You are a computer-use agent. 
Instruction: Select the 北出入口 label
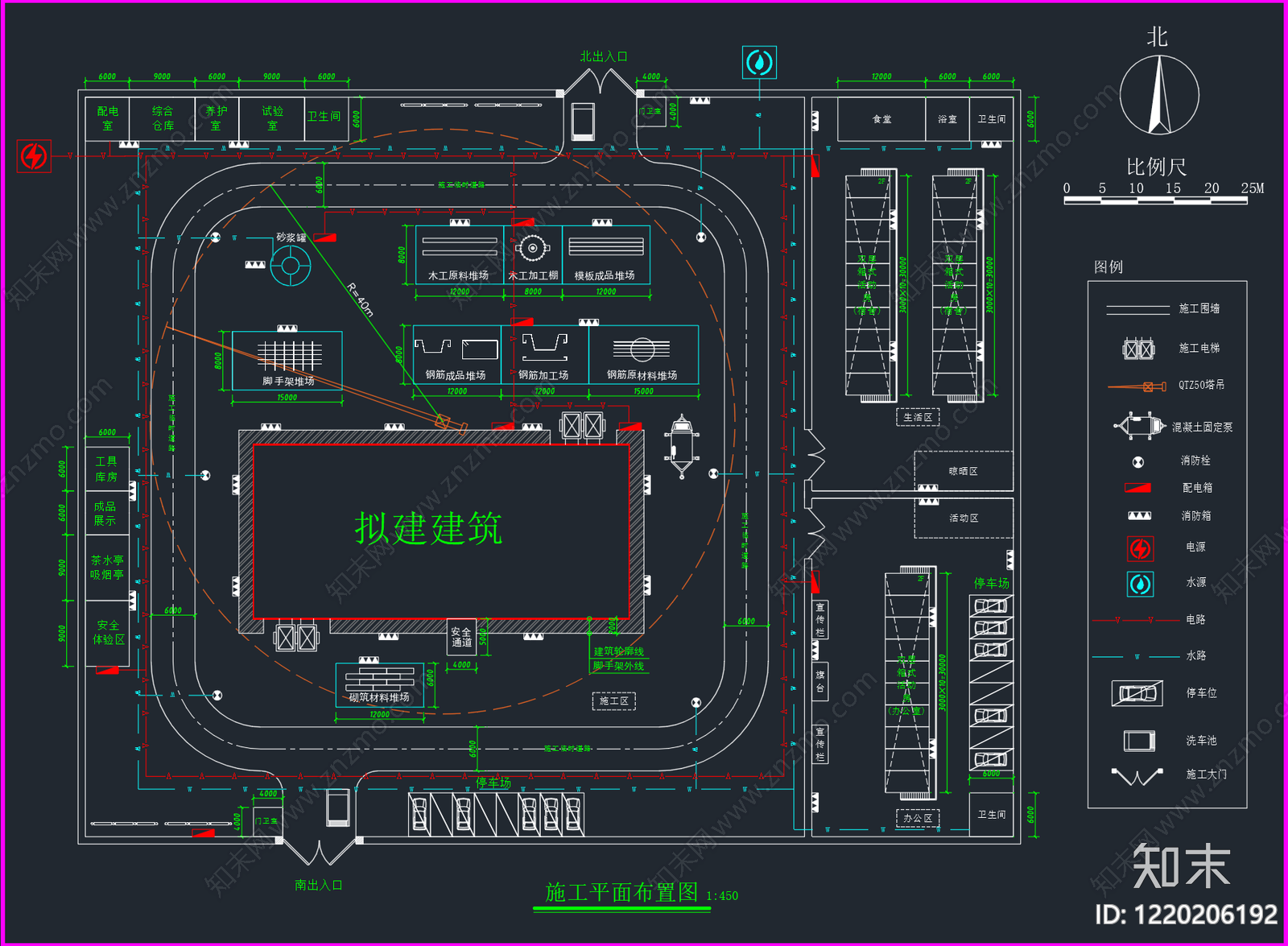pos(604,56)
